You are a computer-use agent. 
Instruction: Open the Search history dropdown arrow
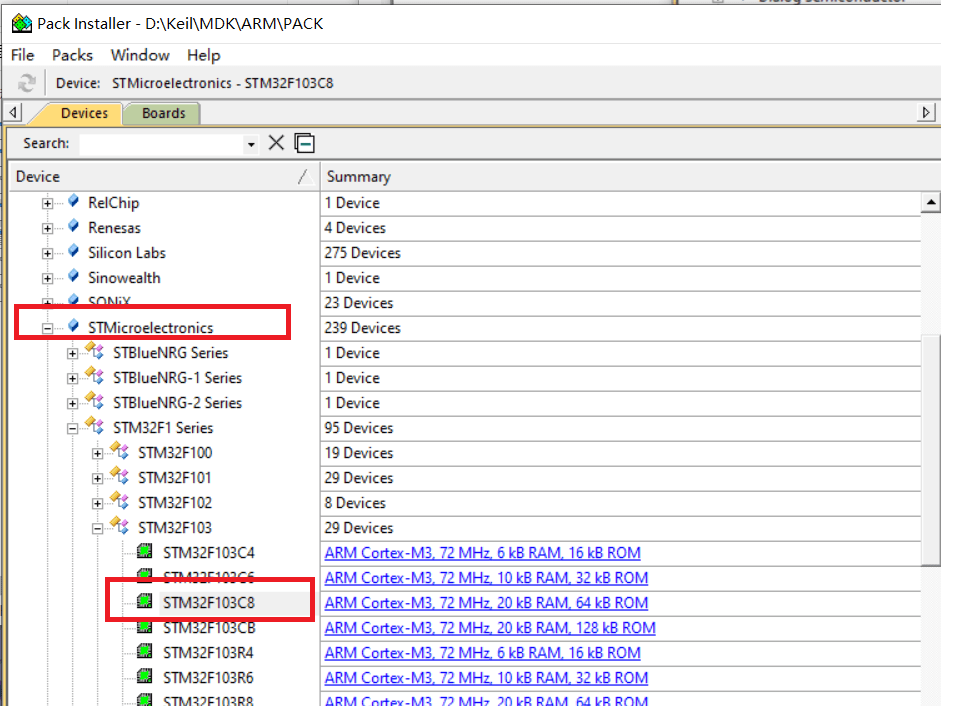click(x=251, y=144)
